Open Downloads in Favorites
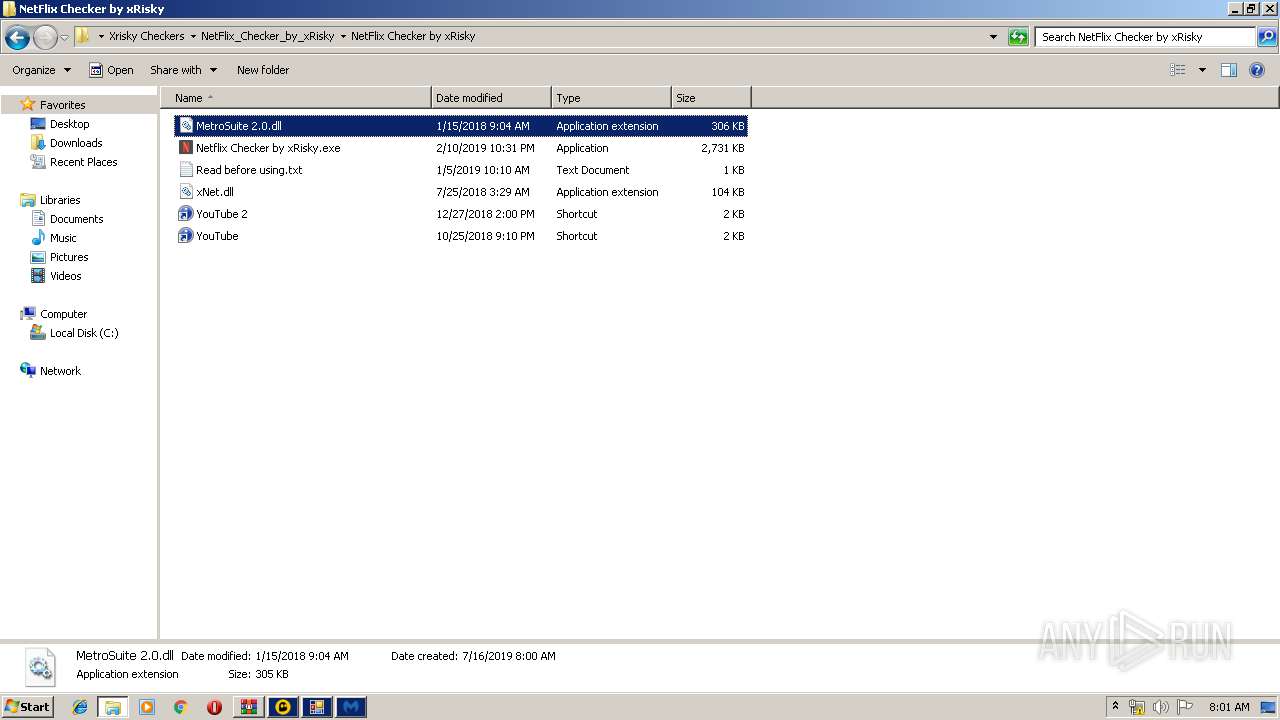 76,143
